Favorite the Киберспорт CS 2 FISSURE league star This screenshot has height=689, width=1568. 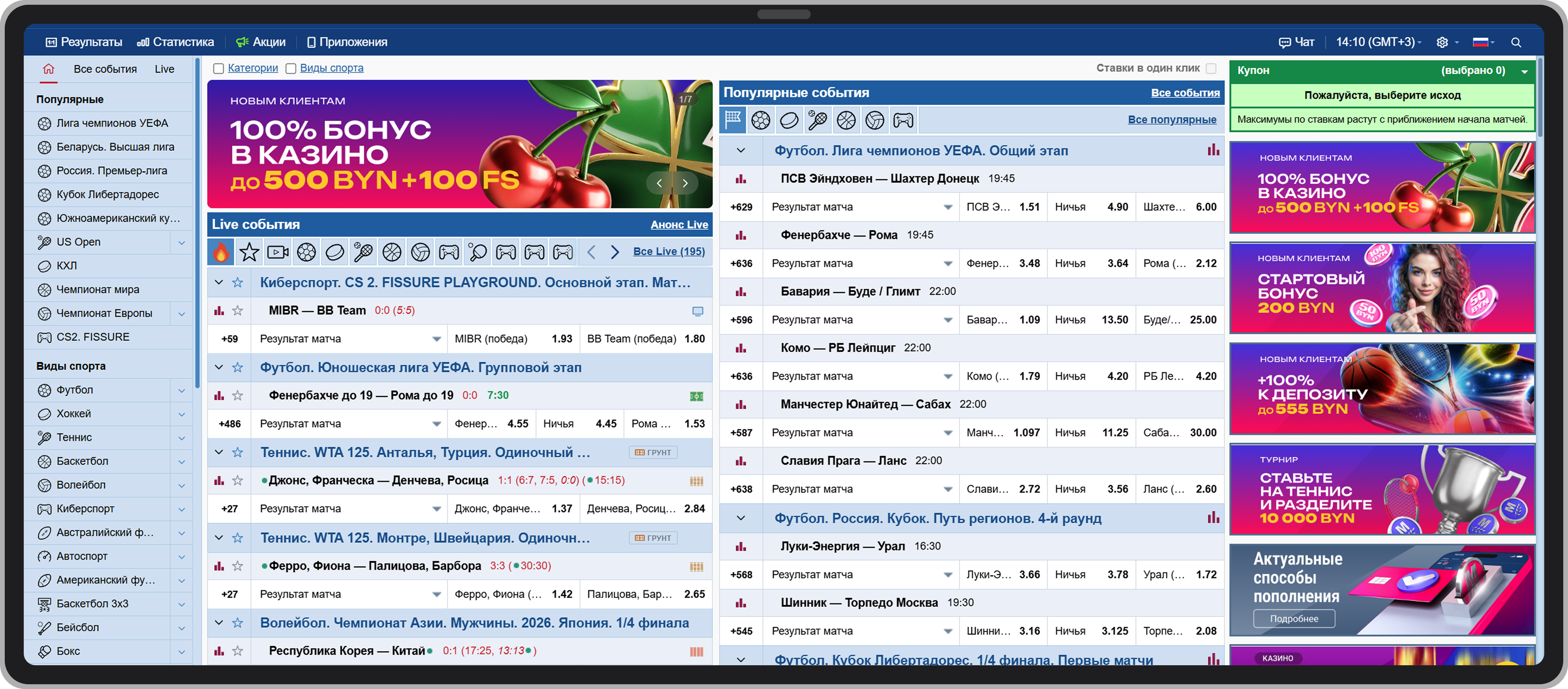[x=237, y=282]
